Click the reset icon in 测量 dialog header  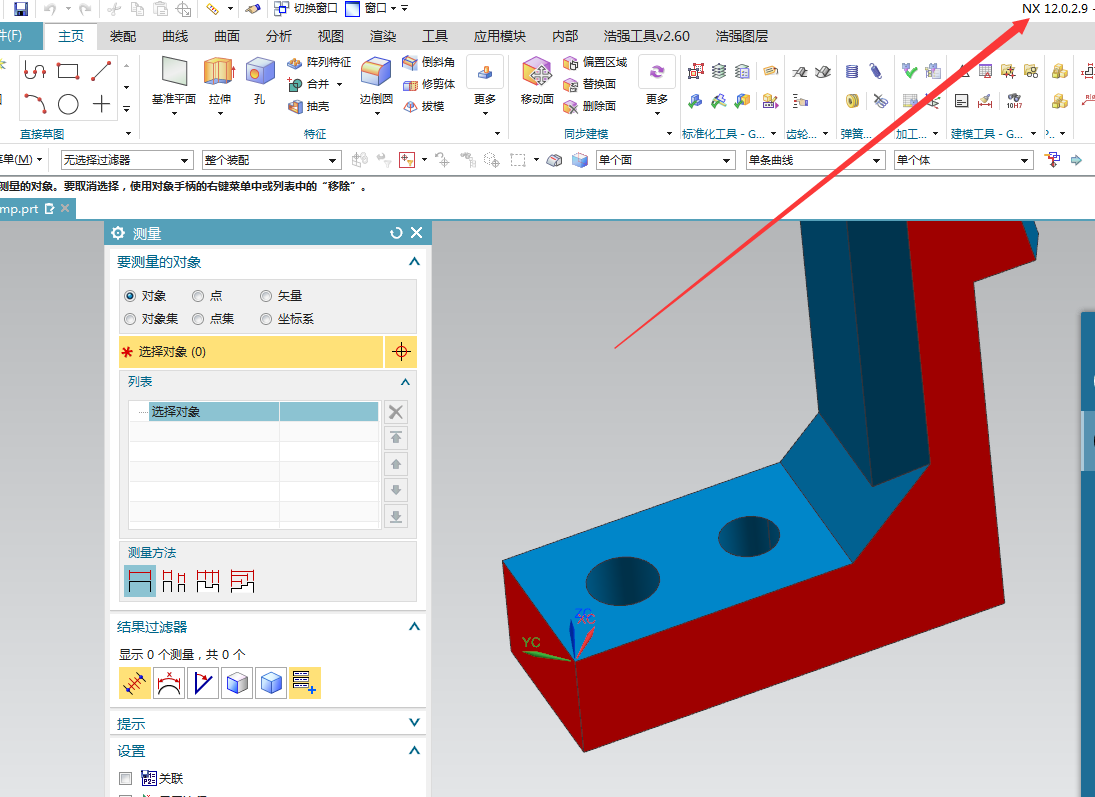[396, 233]
